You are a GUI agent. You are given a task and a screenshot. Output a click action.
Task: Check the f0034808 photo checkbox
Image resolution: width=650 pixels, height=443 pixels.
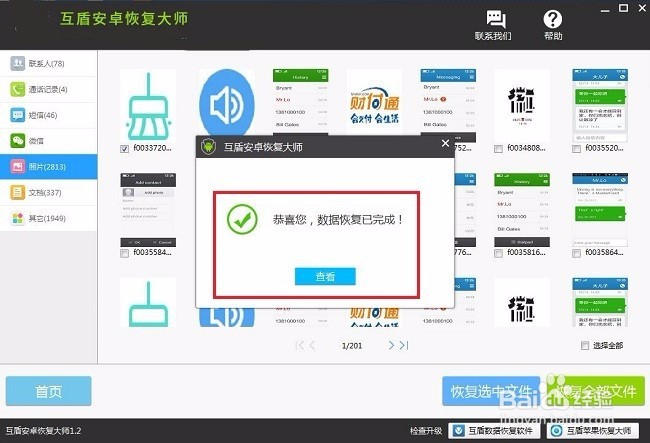[498, 149]
